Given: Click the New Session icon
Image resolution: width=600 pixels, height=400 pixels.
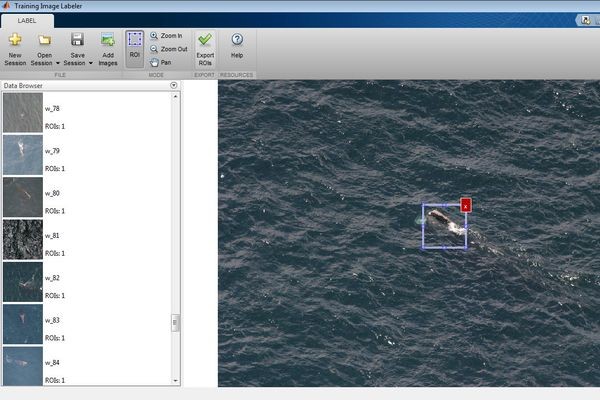Looking at the screenshot, I should (15, 40).
